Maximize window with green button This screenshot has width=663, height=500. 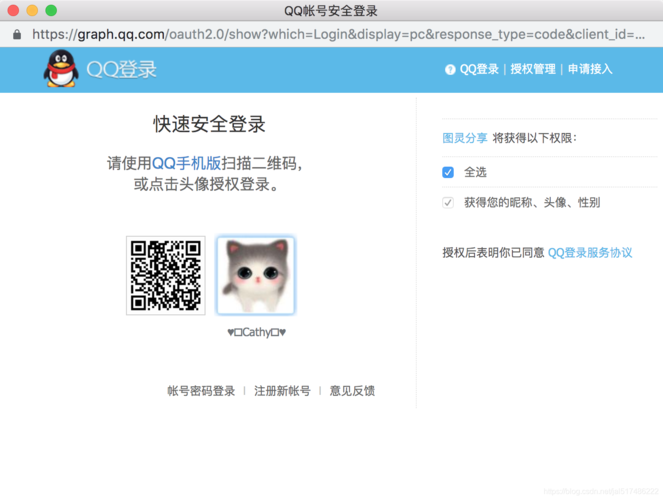[51, 10]
